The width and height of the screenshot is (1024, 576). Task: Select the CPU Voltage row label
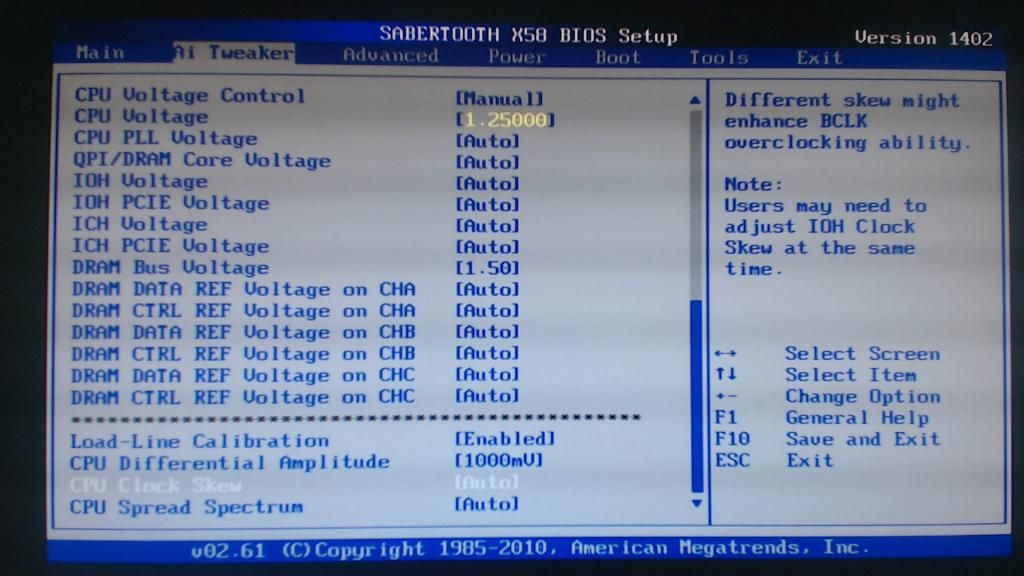pyautogui.click(x=141, y=117)
